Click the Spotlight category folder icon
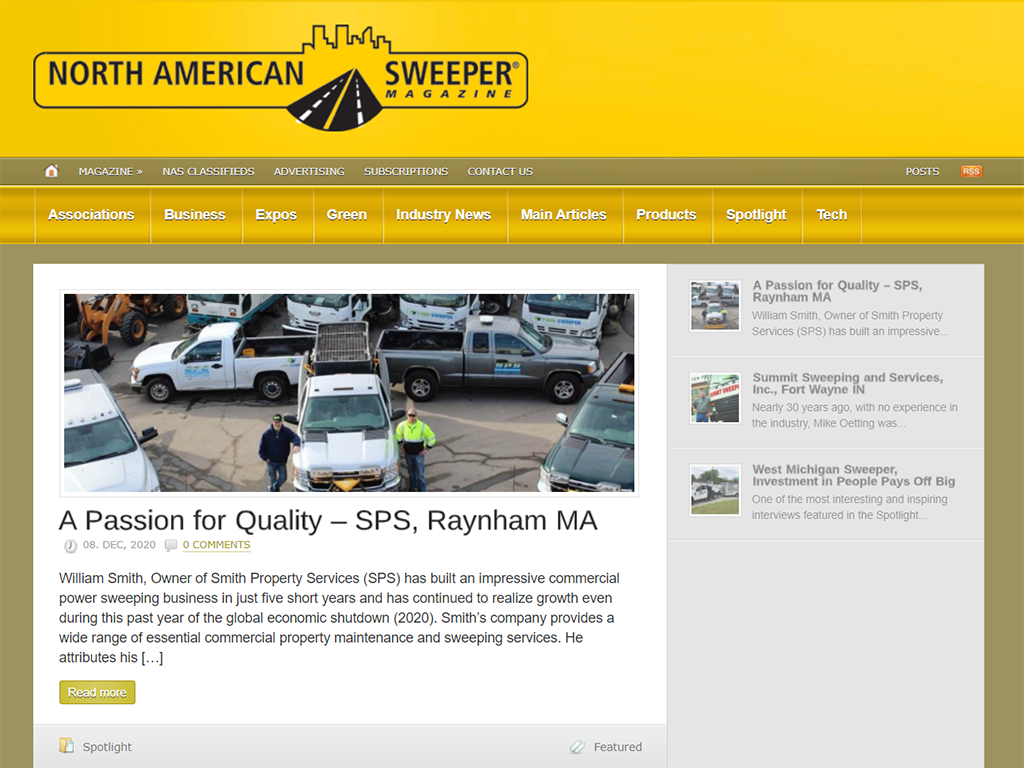Viewport: 1024px width, 768px height. 66,746
